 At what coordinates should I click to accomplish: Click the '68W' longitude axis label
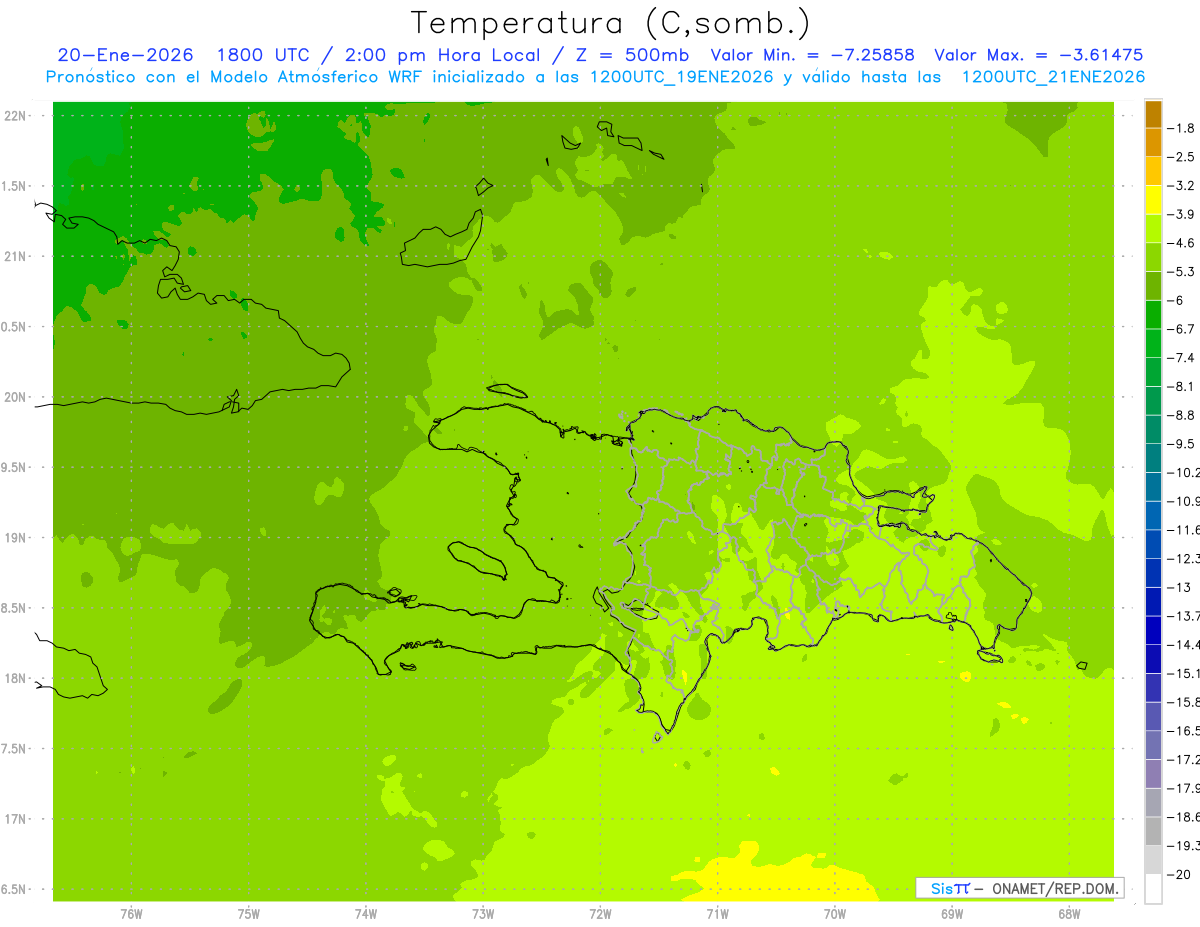1069,914
